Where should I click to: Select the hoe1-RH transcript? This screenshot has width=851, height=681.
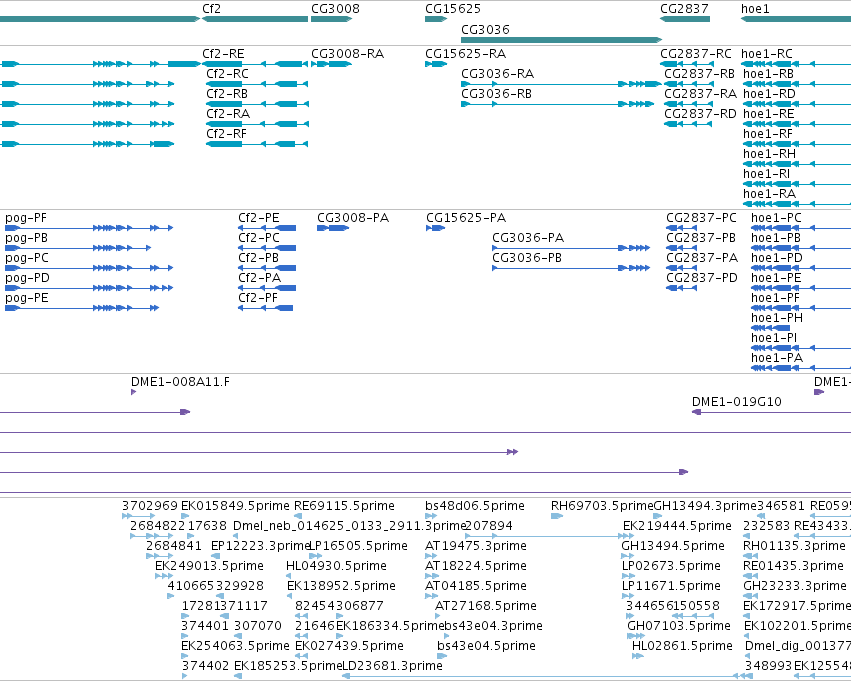797,164
